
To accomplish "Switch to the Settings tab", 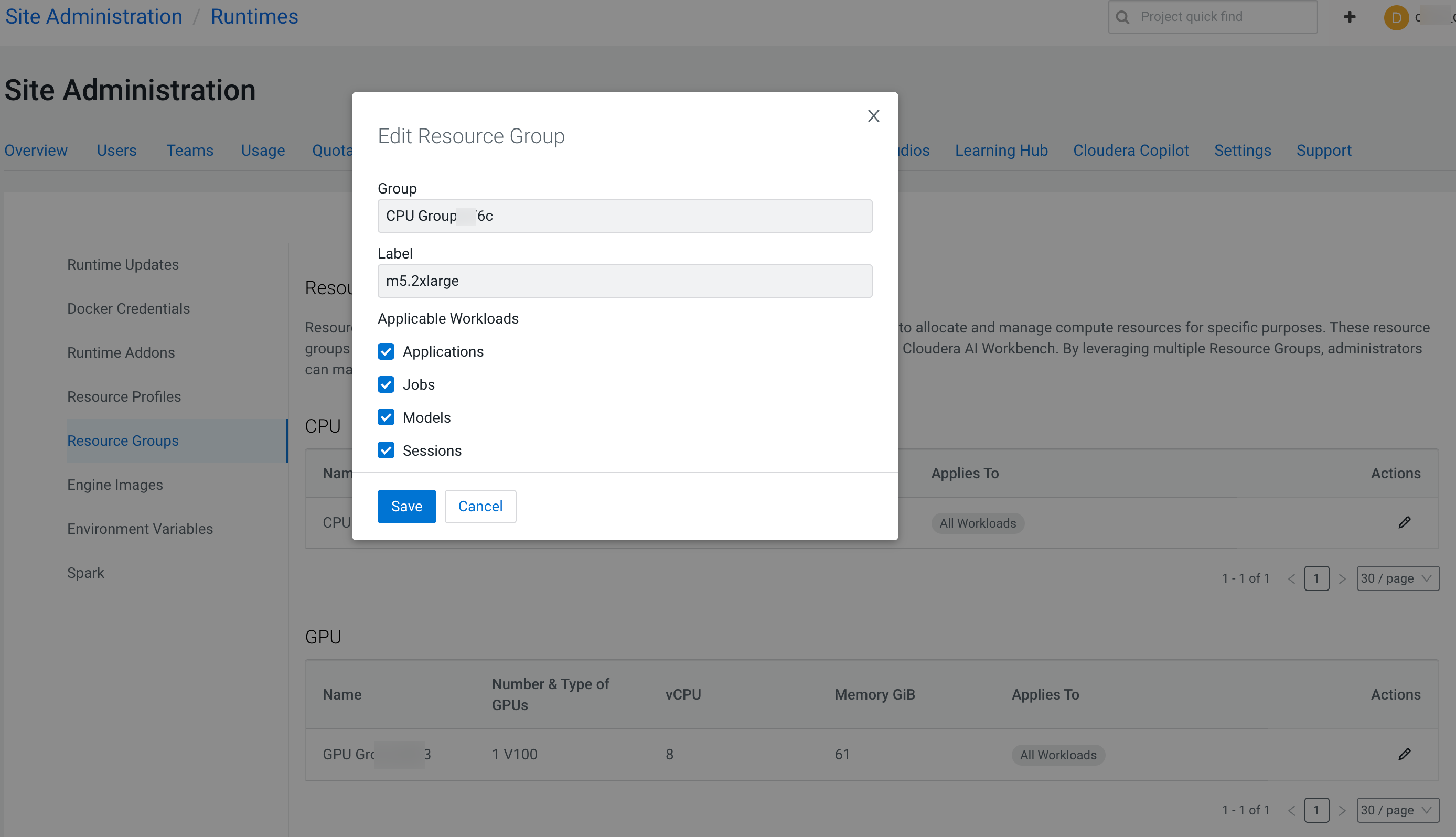I will 1241,150.
